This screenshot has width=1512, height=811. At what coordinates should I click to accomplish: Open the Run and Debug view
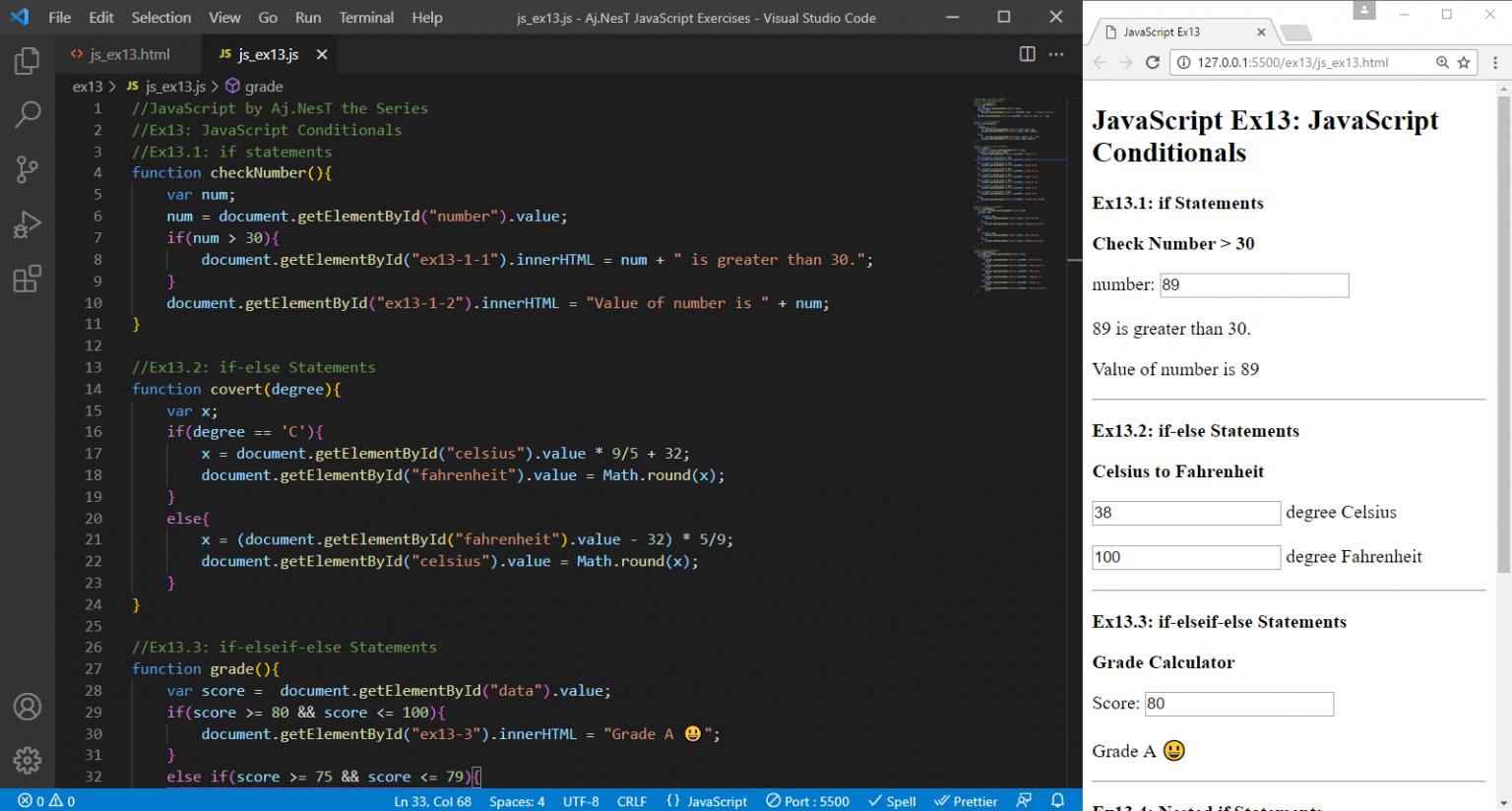[x=27, y=224]
